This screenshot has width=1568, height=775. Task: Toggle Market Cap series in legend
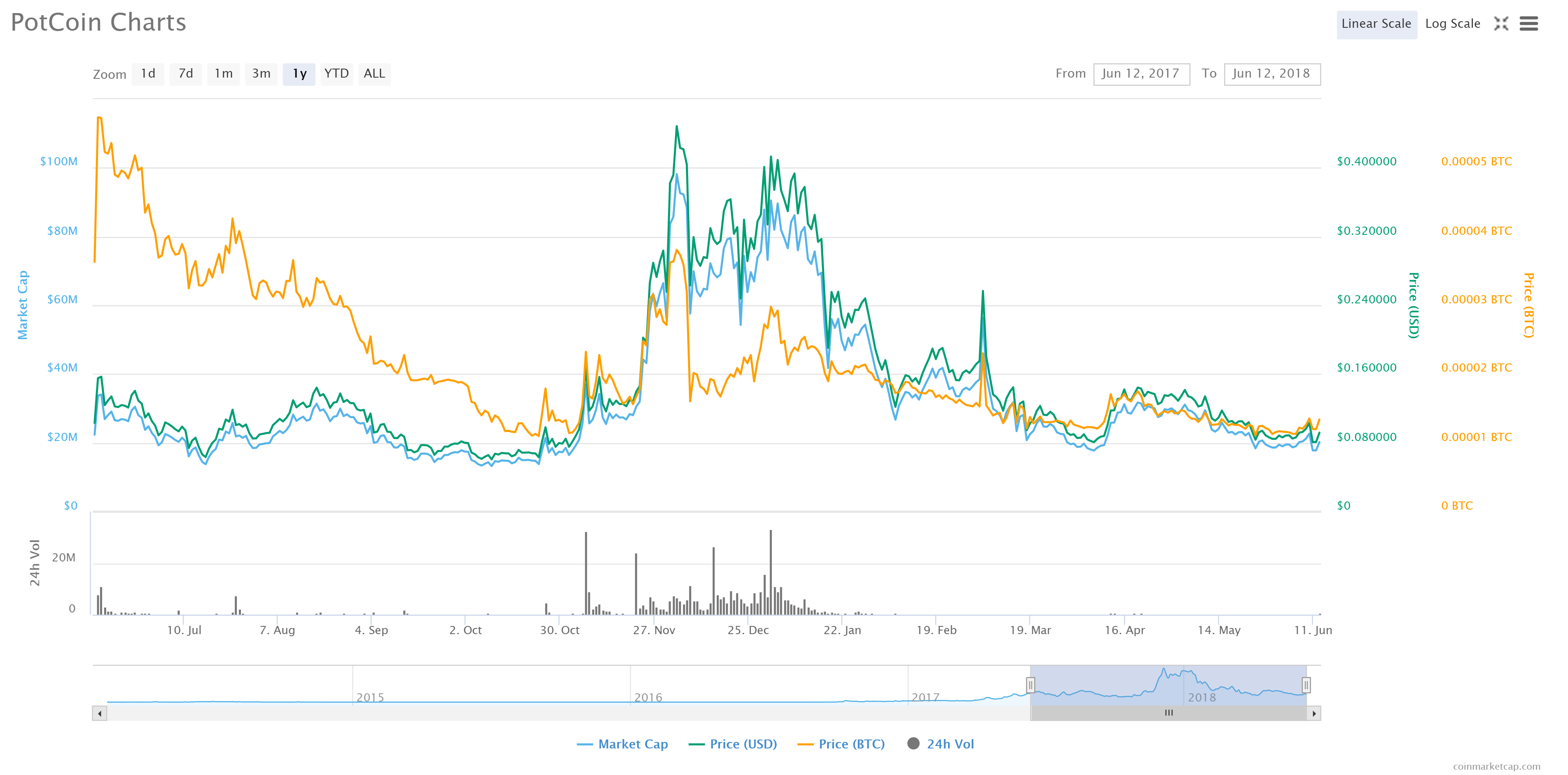623,744
